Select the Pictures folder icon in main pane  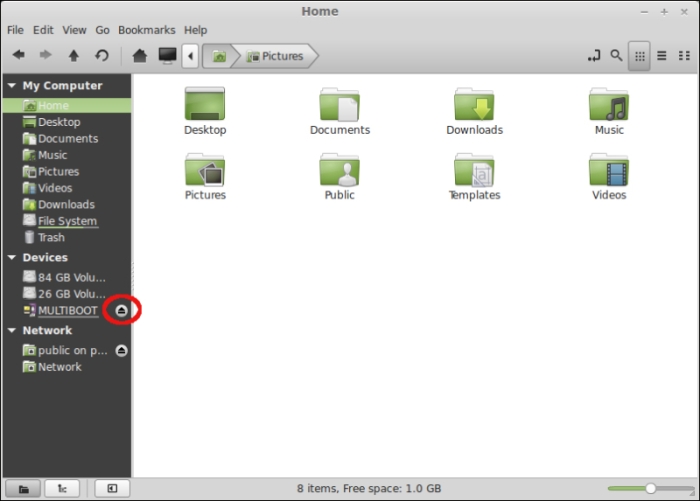pyautogui.click(x=205, y=177)
